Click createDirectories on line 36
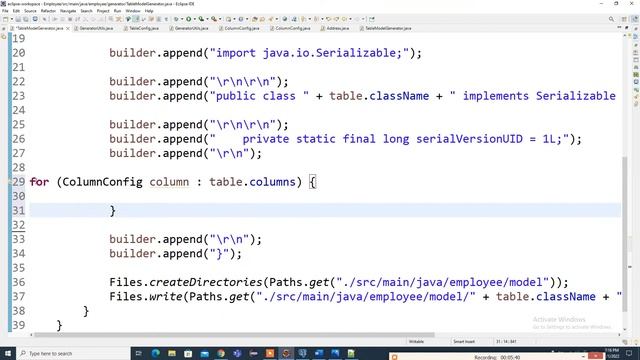Screen dimensions: 640x360 206,282
